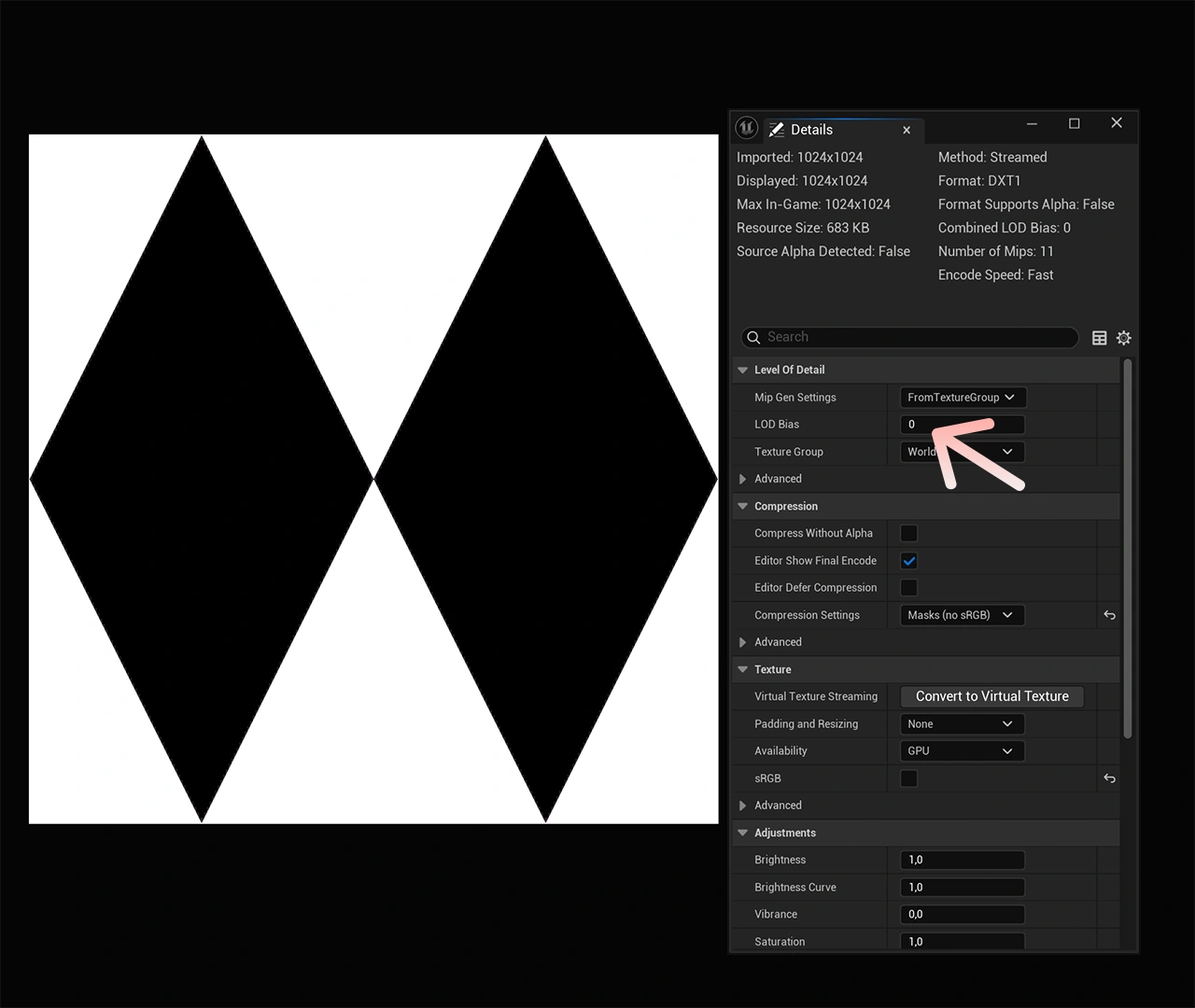Collapse the Level Of Detail section
This screenshot has width=1195, height=1008.
(x=742, y=370)
